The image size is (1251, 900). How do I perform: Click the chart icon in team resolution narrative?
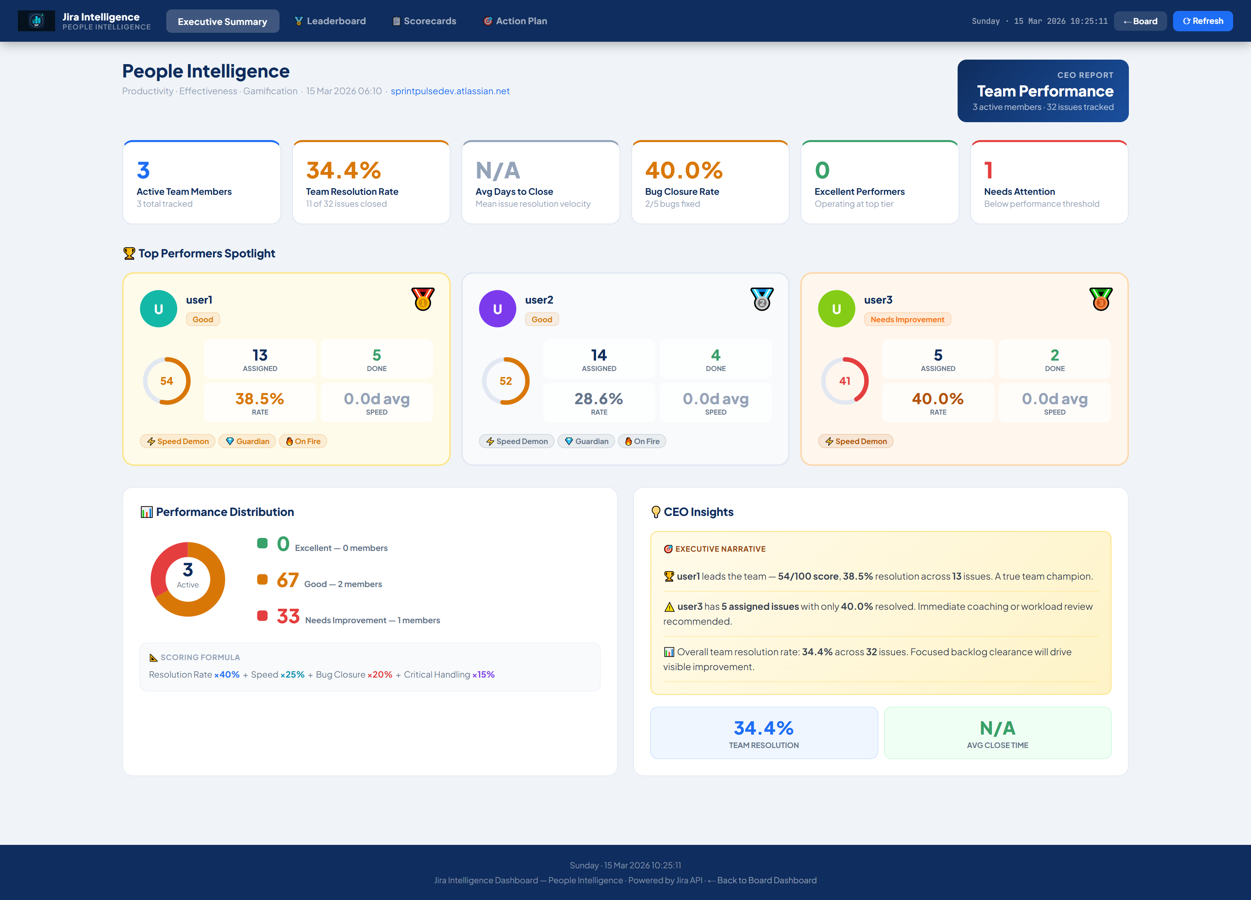click(669, 652)
